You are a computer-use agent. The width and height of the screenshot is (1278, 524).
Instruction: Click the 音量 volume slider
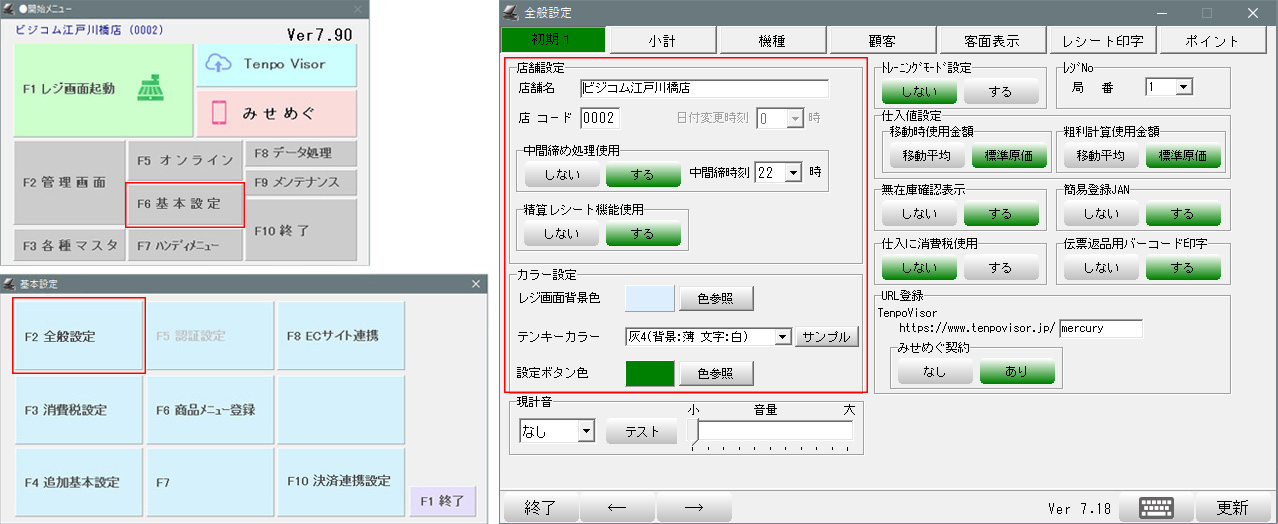[x=773, y=431]
